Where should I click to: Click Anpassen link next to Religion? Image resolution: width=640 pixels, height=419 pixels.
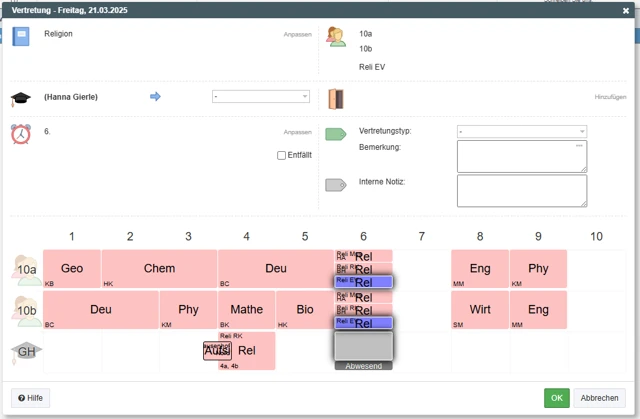[x=297, y=34]
